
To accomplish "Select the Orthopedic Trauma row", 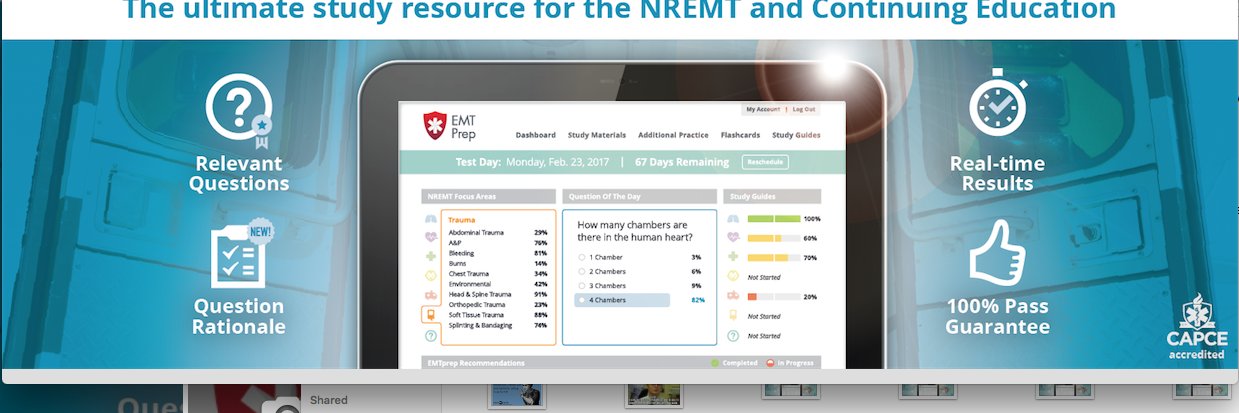I will pyautogui.click(x=497, y=304).
